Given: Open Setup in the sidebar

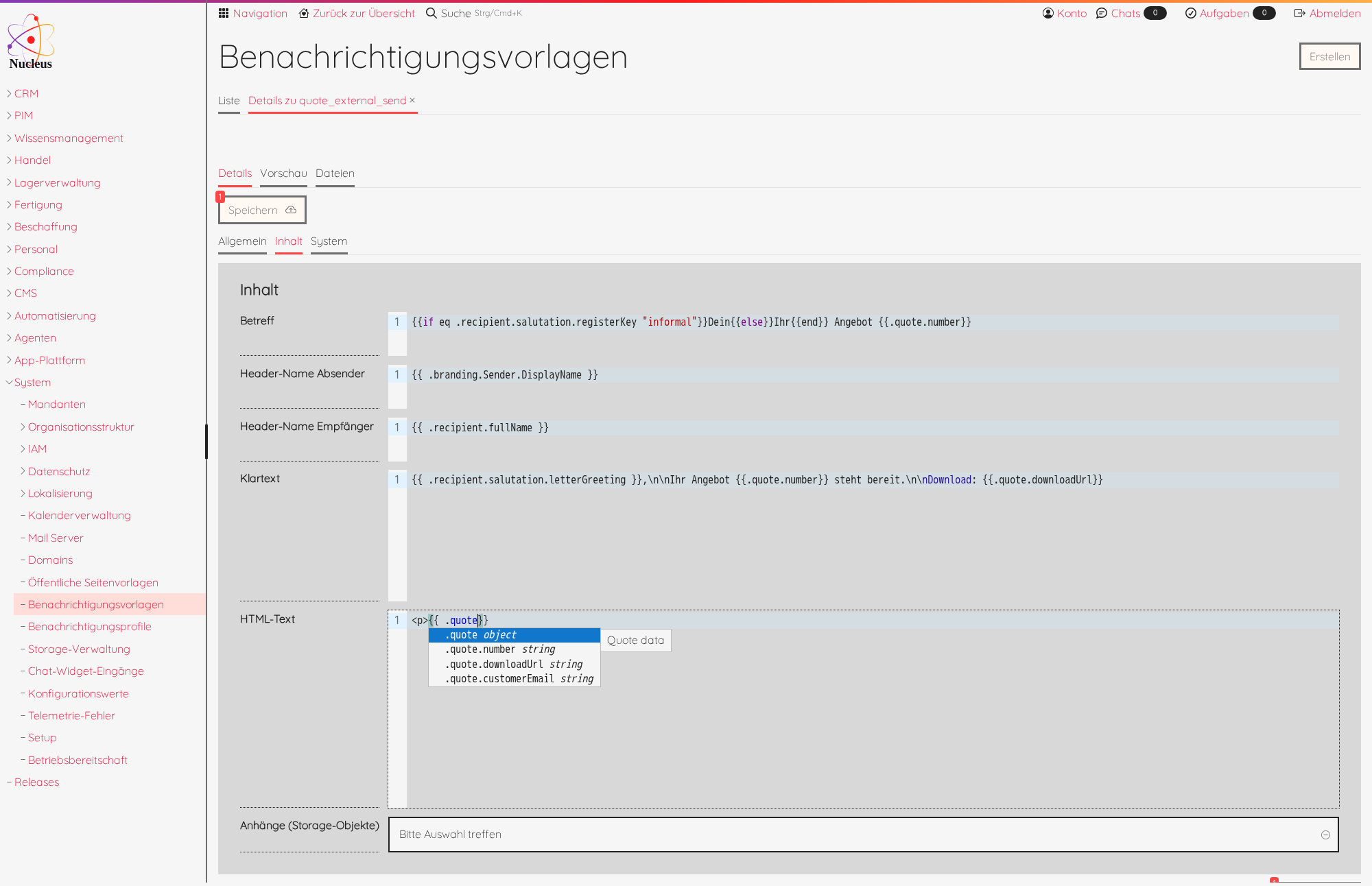Looking at the screenshot, I should (x=42, y=738).
